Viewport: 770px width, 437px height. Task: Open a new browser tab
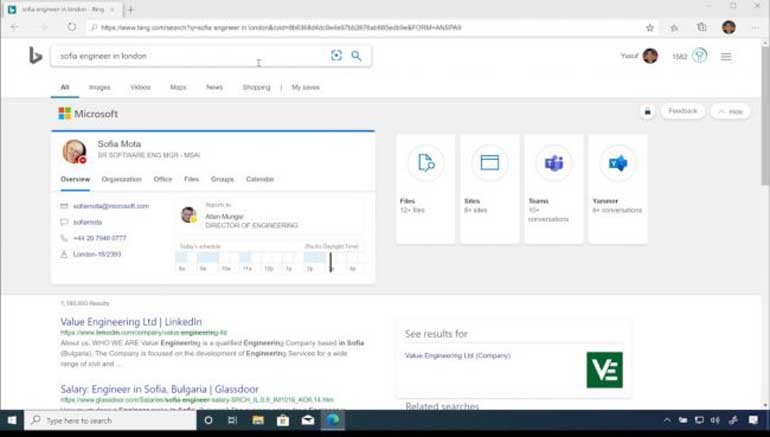(131, 9)
